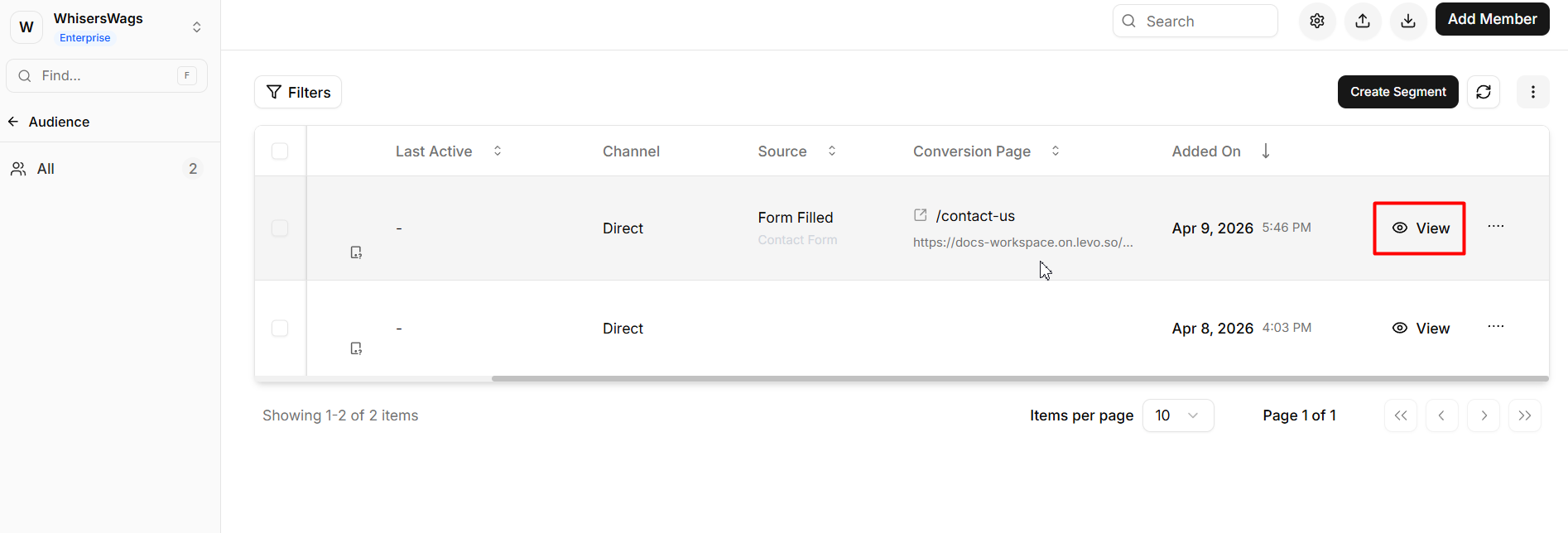
Task: Click the refresh icon beside Create Segment
Action: pyautogui.click(x=1483, y=92)
